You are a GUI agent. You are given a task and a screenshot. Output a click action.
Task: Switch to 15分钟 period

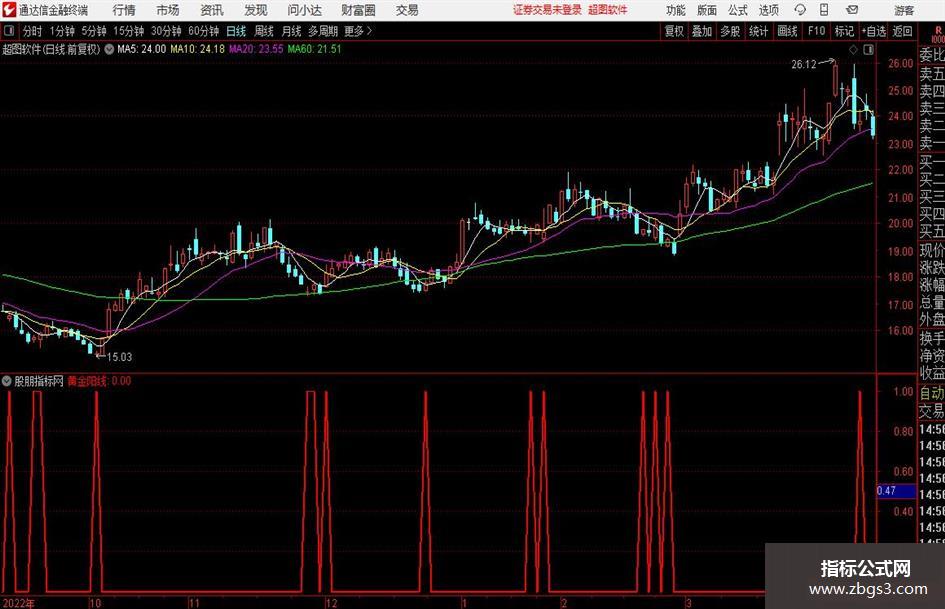(x=129, y=31)
